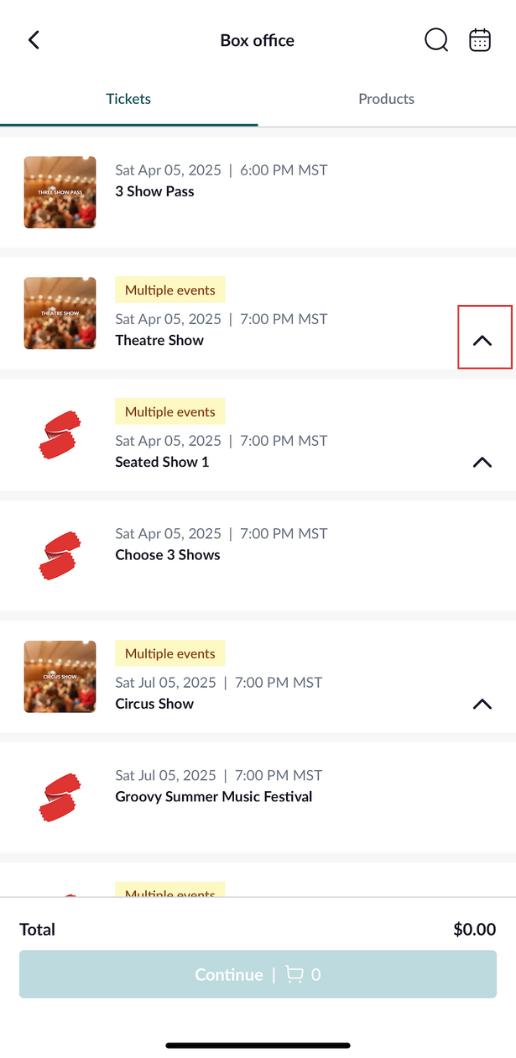Click the Continue button

pos(258,974)
